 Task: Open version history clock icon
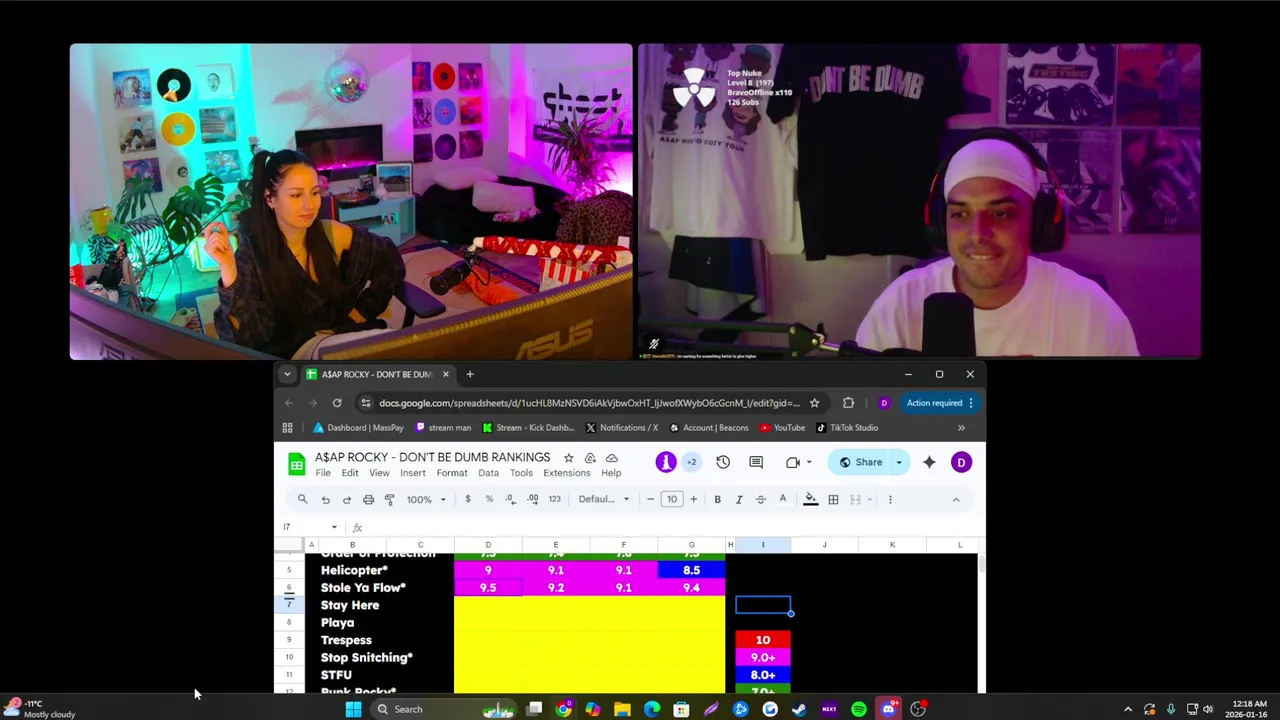tap(723, 462)
